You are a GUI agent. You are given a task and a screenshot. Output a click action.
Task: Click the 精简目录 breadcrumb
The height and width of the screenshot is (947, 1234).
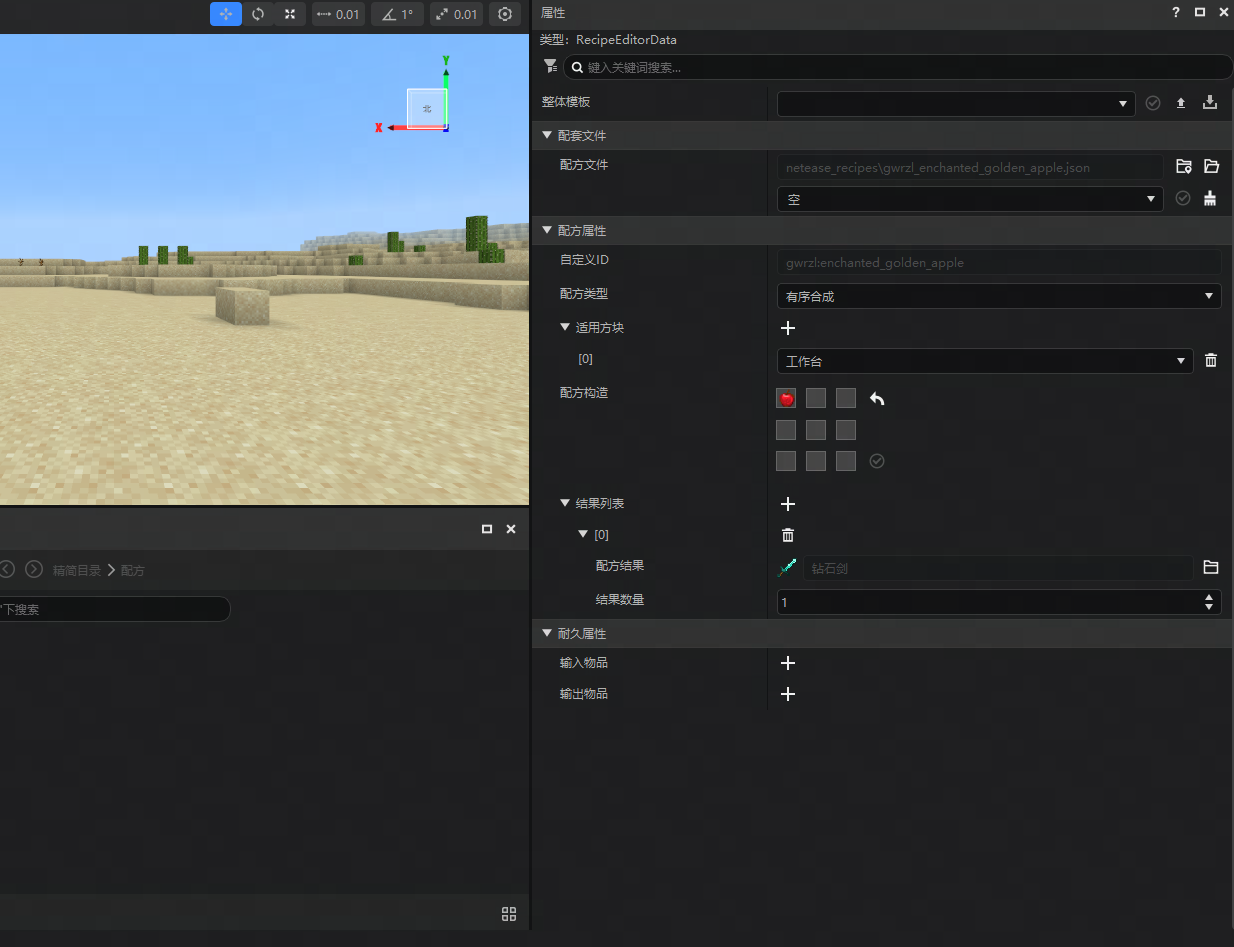tap(77, 570)
